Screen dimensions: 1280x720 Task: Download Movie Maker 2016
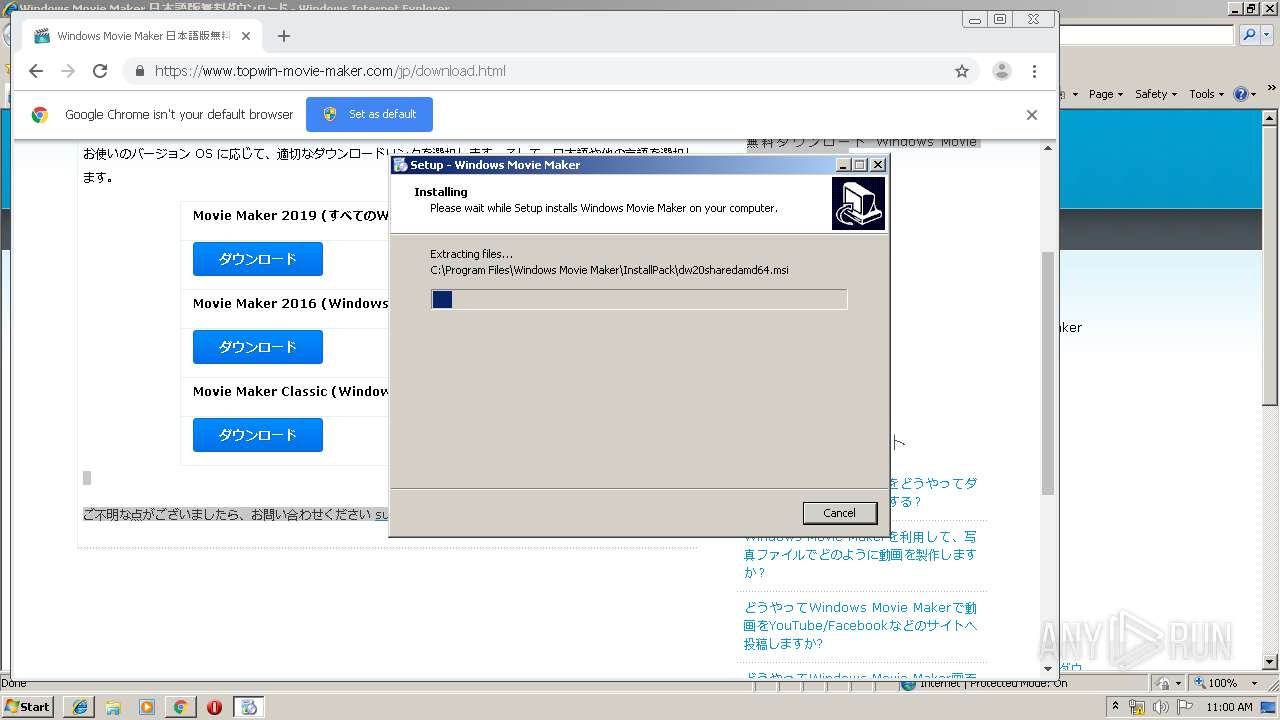[258, 347]
